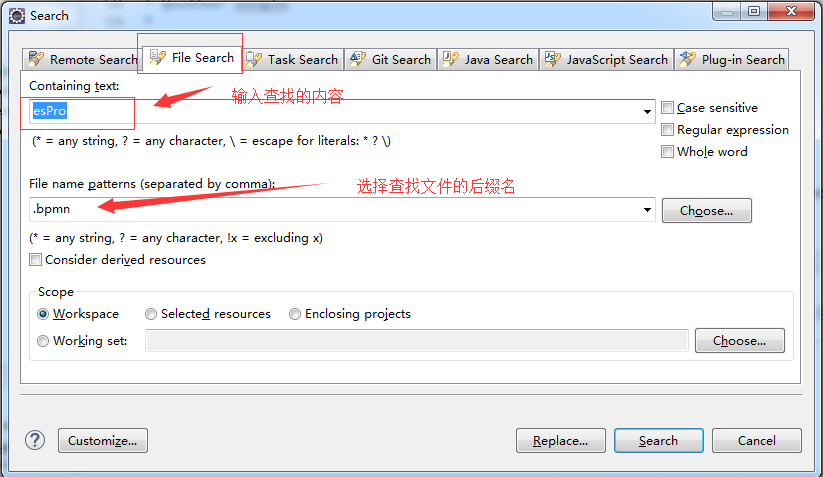This screenshot has width=823, height=477.
Task: Toggle Consider derived resources checkbox
Action: (x=35, y=260)
